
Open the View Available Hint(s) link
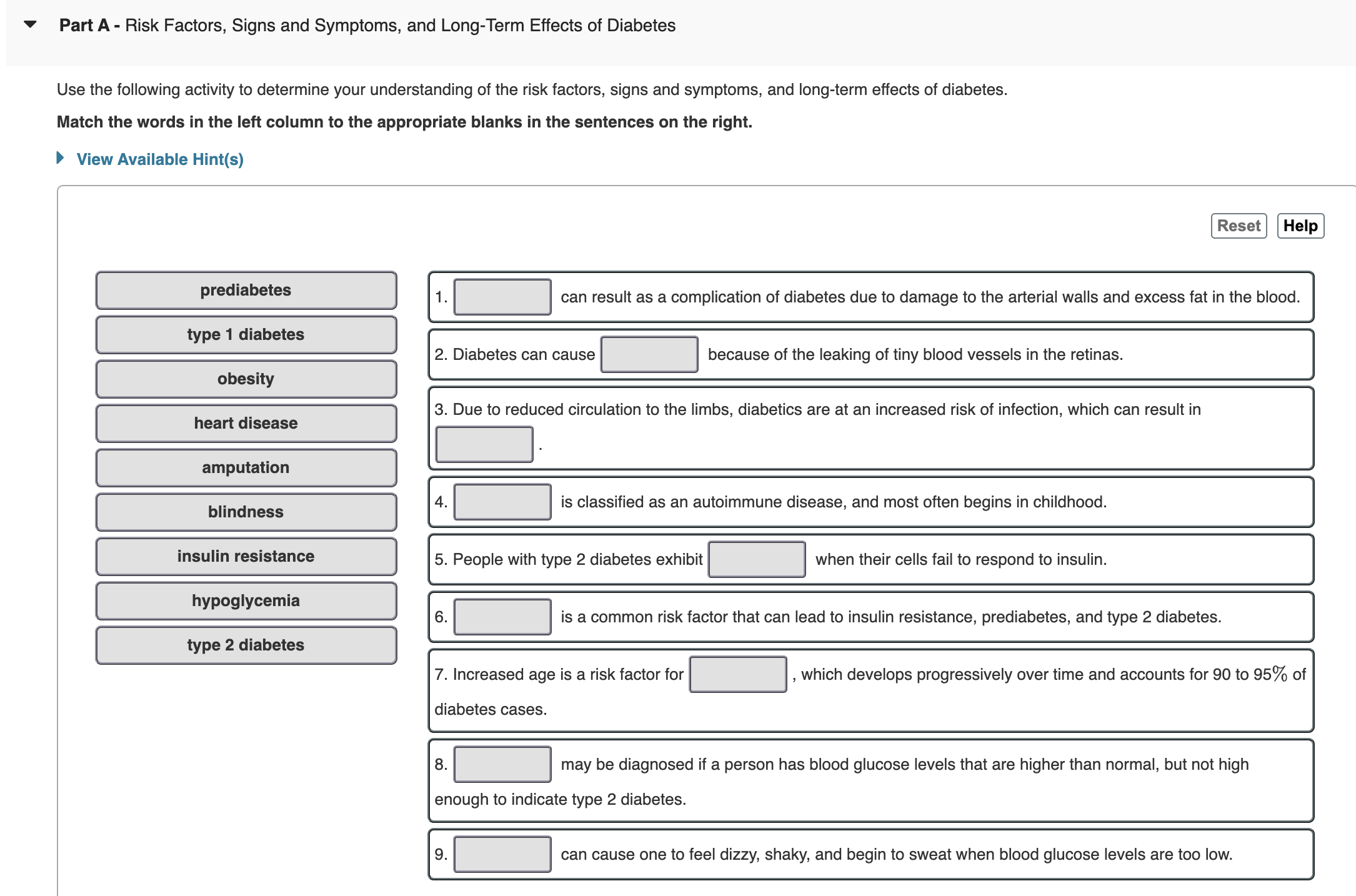click(160, 159)
